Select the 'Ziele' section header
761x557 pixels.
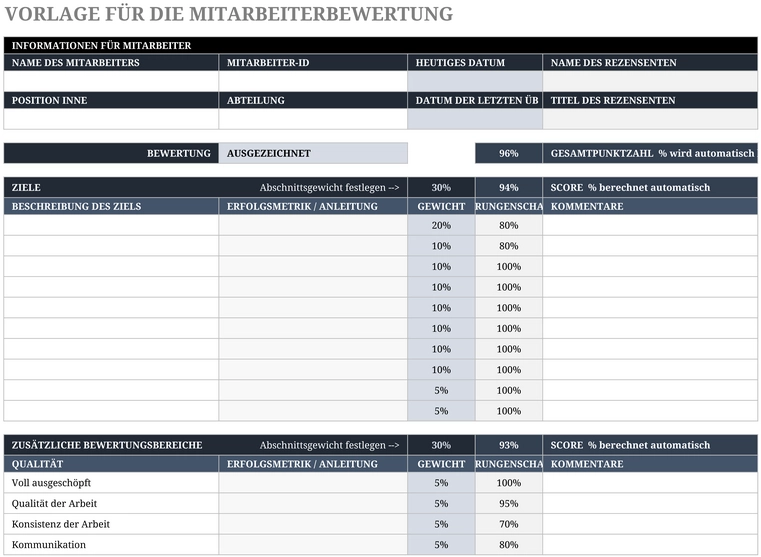click(x=205, y=187)
